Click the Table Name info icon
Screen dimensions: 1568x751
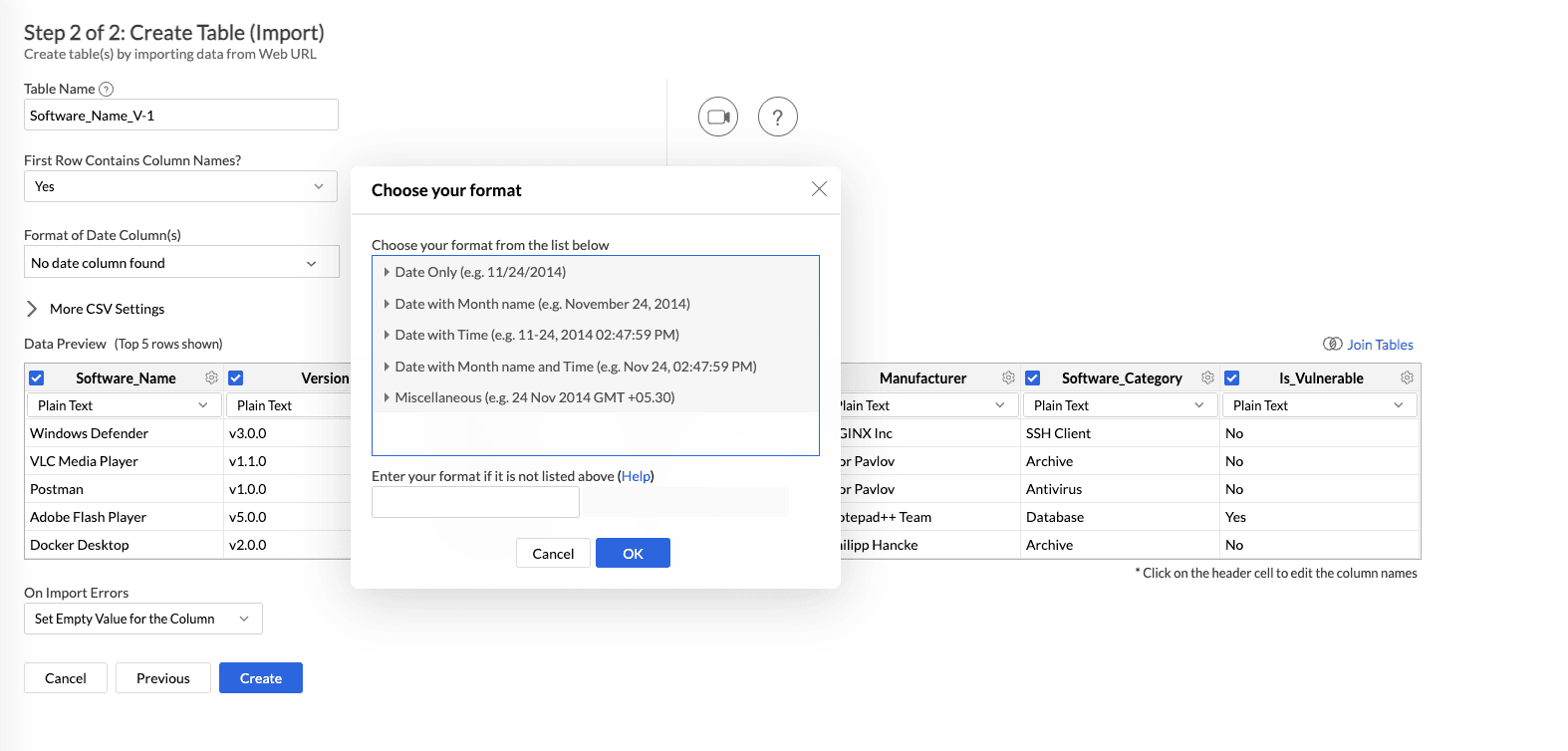(x=107, y=90)
